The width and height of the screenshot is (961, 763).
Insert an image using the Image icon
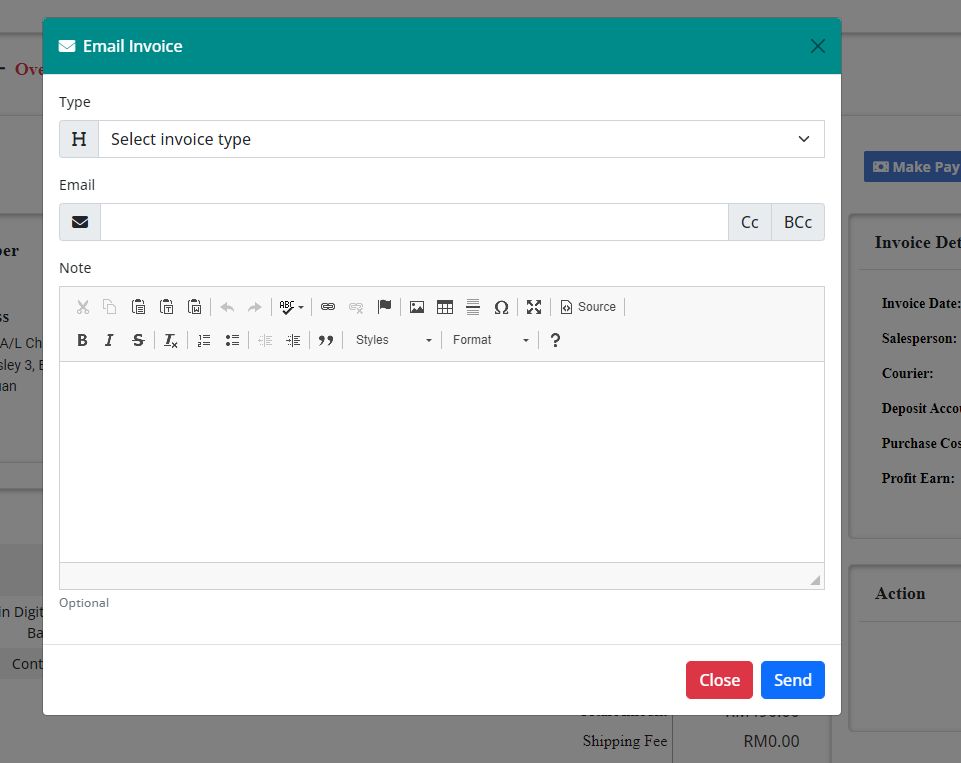tap(417, 307)
